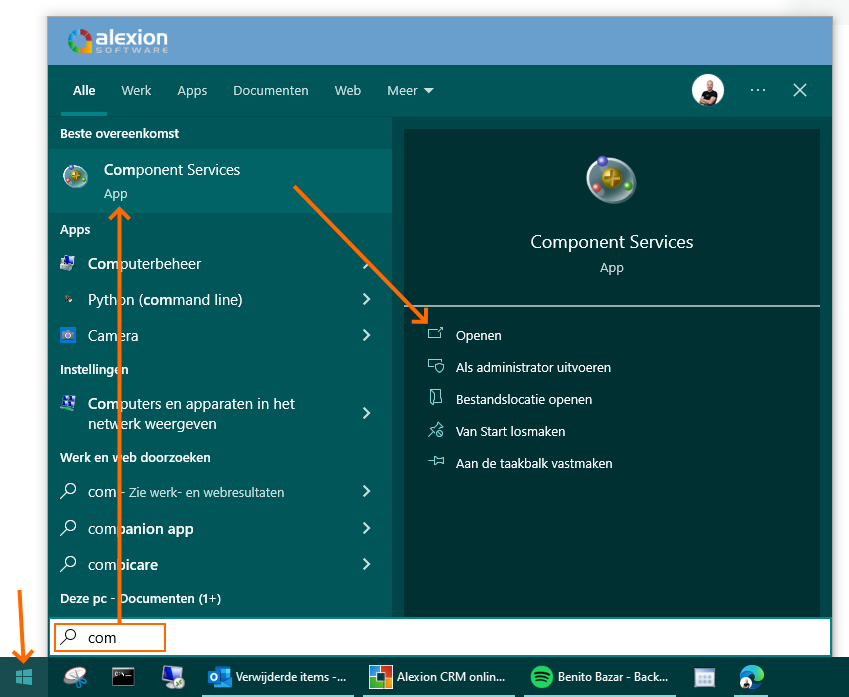Choose Als administrator uitvoeren

click(533, 367)
